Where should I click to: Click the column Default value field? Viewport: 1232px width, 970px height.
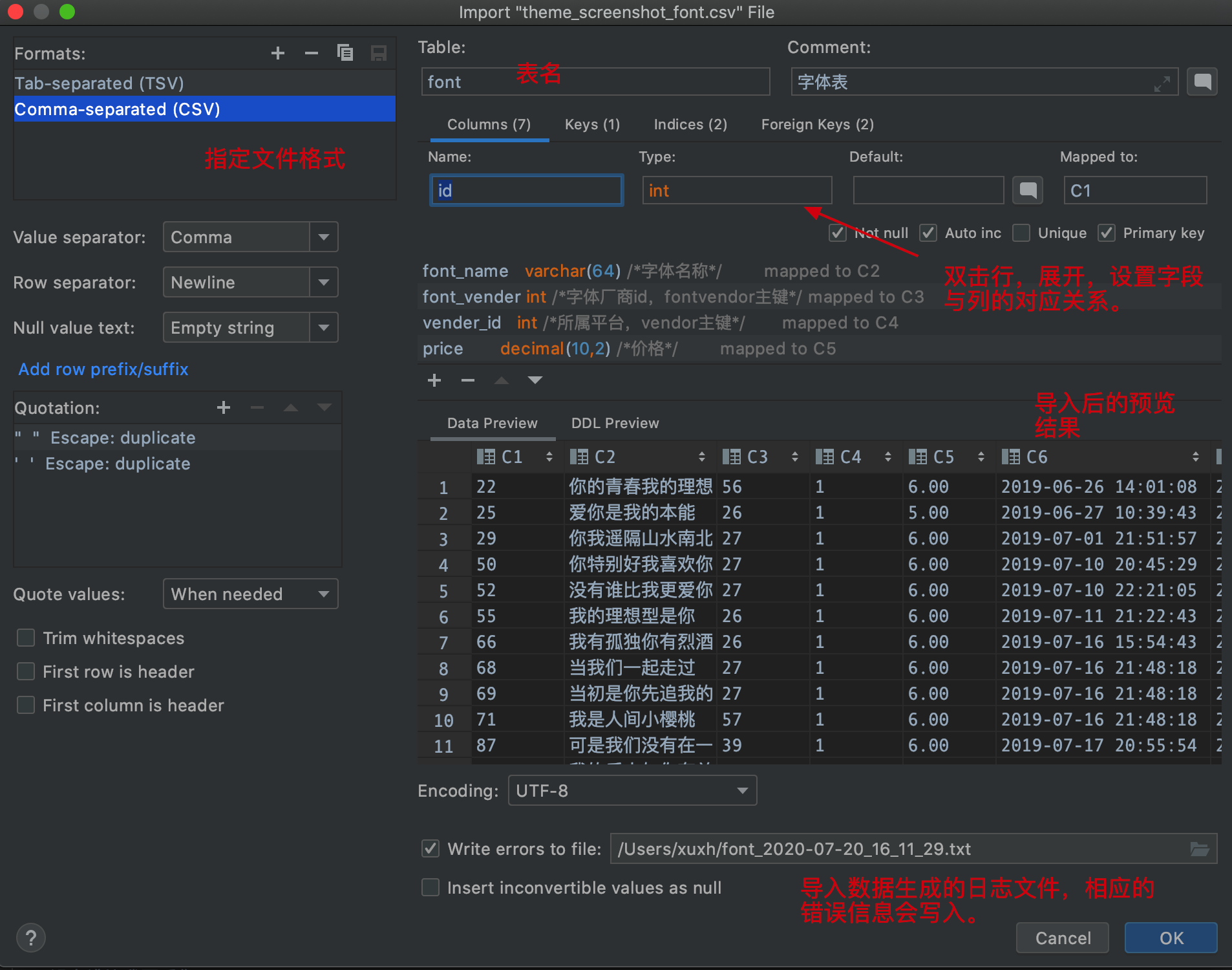(x=928, y=190)
